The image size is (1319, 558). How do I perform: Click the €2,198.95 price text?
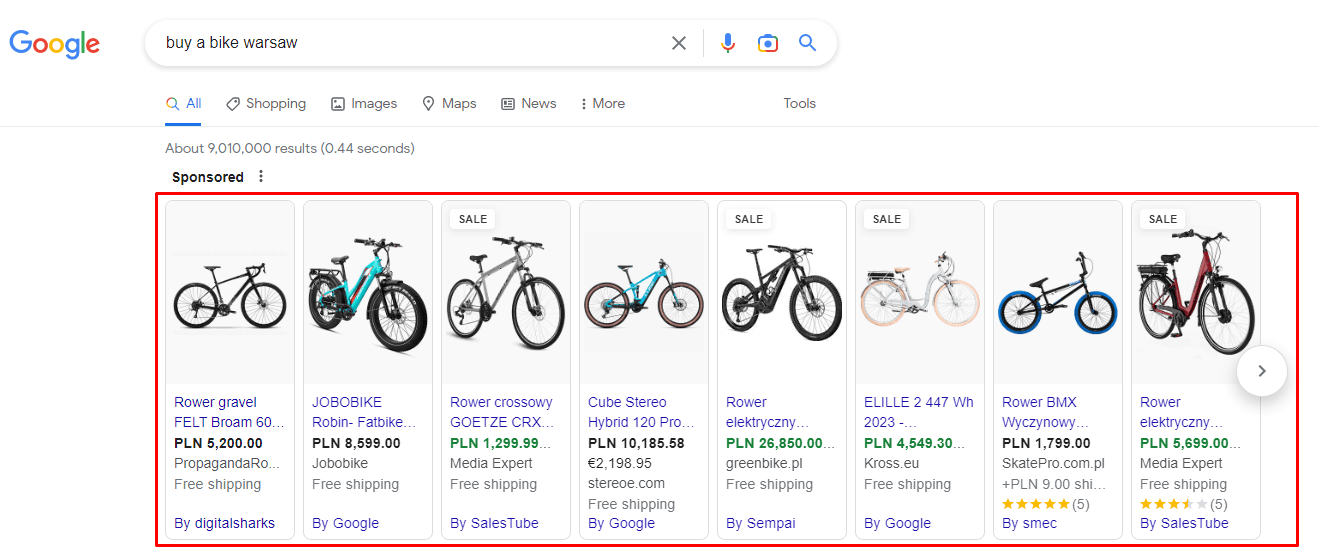point(620,463)
